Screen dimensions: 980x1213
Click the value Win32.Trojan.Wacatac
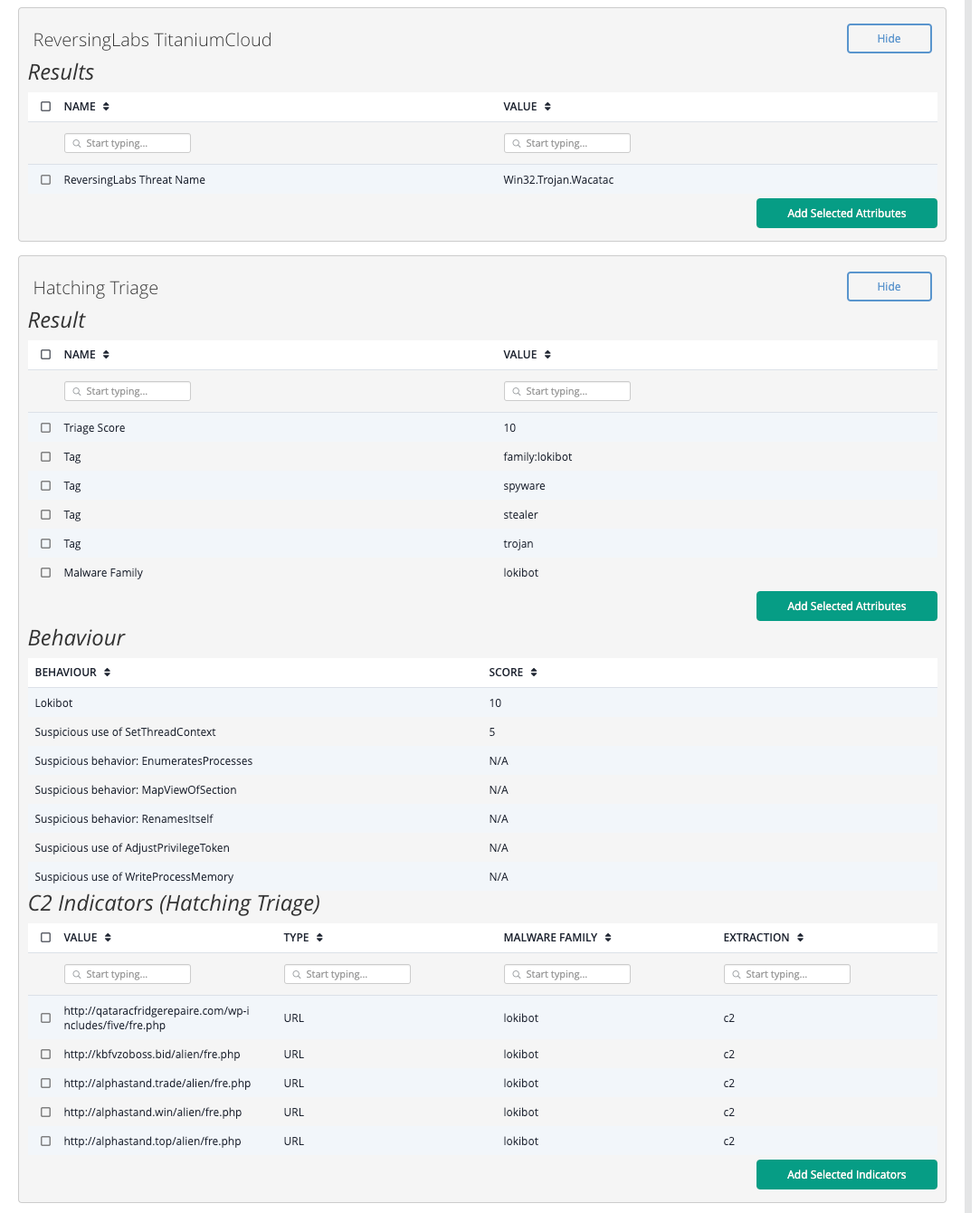(x=558, y=180)
